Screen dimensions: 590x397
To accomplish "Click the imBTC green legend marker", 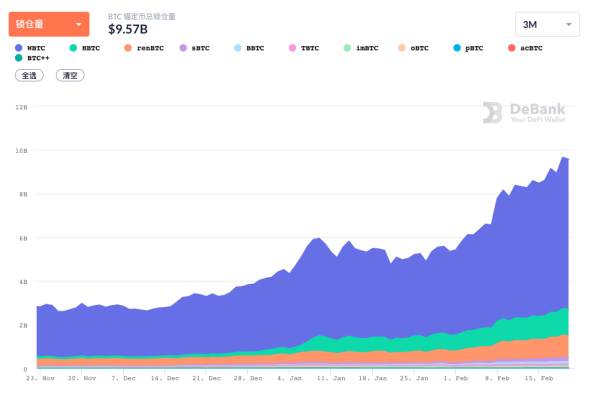I will [347, 48].
